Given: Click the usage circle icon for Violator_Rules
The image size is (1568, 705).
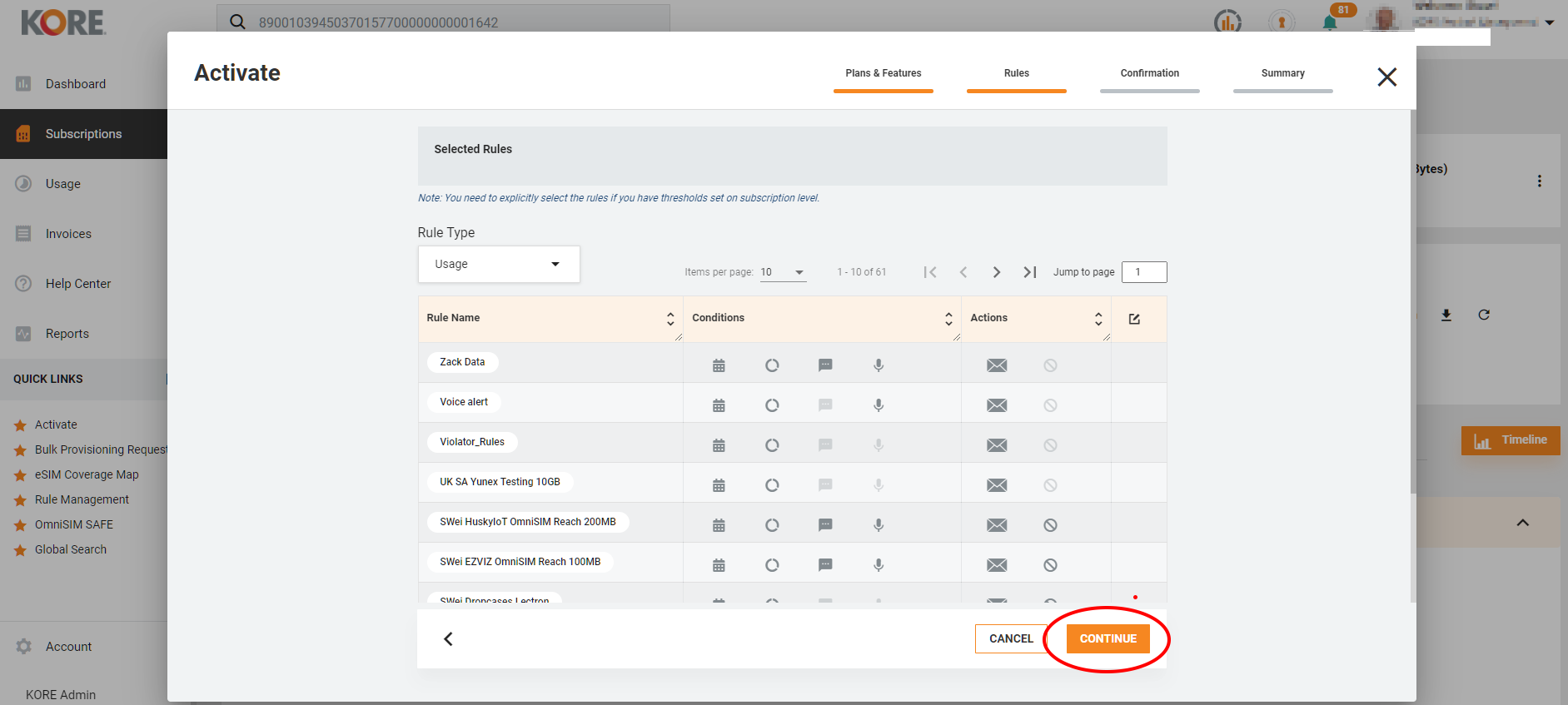Looking at the screenshot, I should click(x=772, y=445).
